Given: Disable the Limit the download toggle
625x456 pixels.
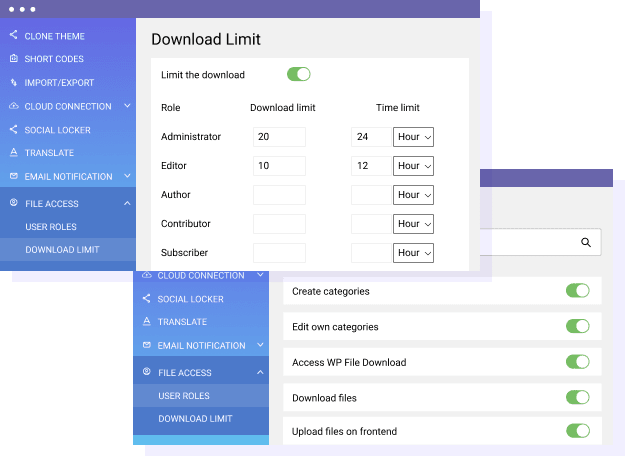Looking at the screenshot, I should point(298,74).
